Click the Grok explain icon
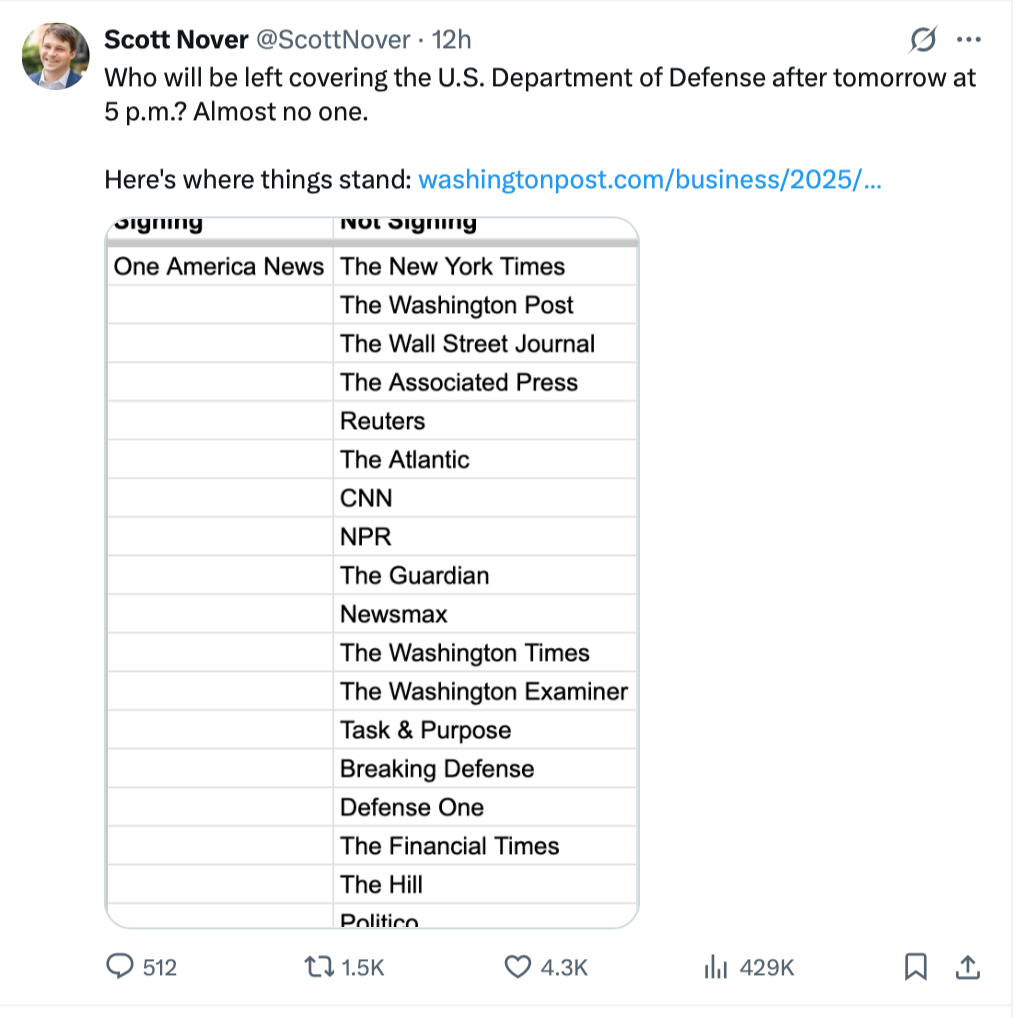This screenshot has height=1018, width=1020. (923, 40)
